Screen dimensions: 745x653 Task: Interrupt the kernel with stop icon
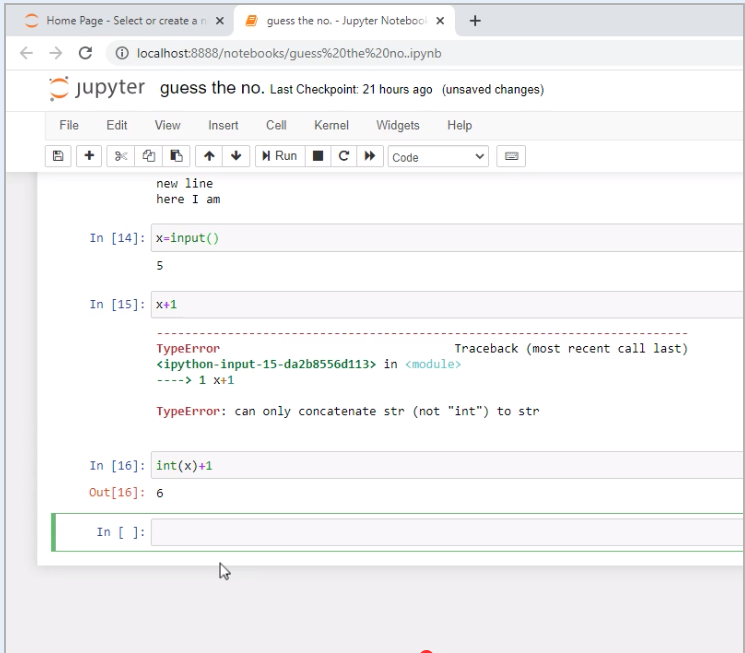pyautogui.click(x=318, y=156)
